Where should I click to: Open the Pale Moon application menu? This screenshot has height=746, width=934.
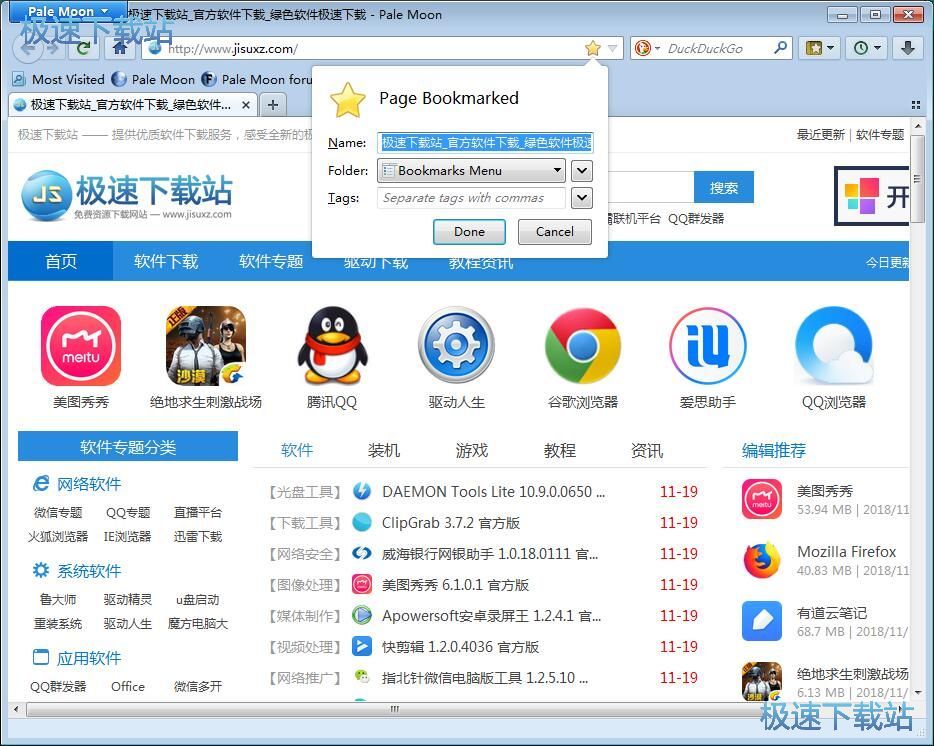[68, 12]
